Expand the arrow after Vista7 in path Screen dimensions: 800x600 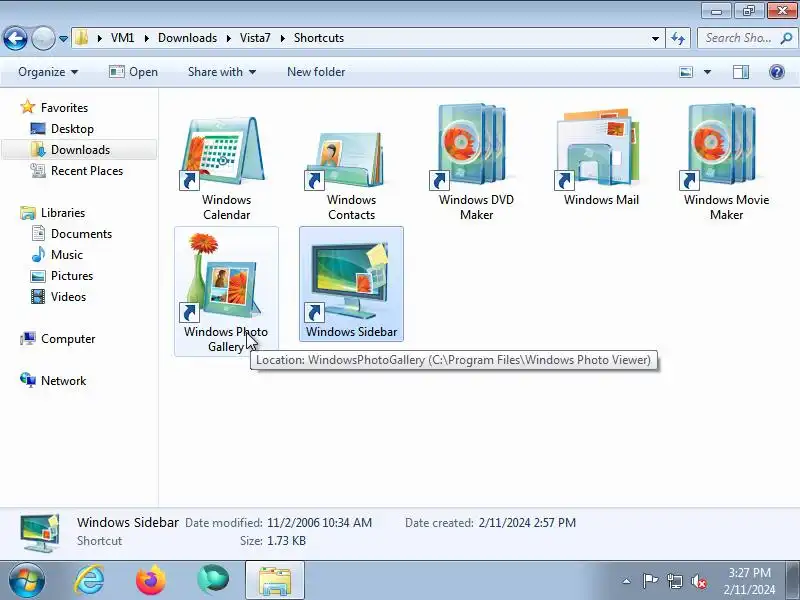283,38
